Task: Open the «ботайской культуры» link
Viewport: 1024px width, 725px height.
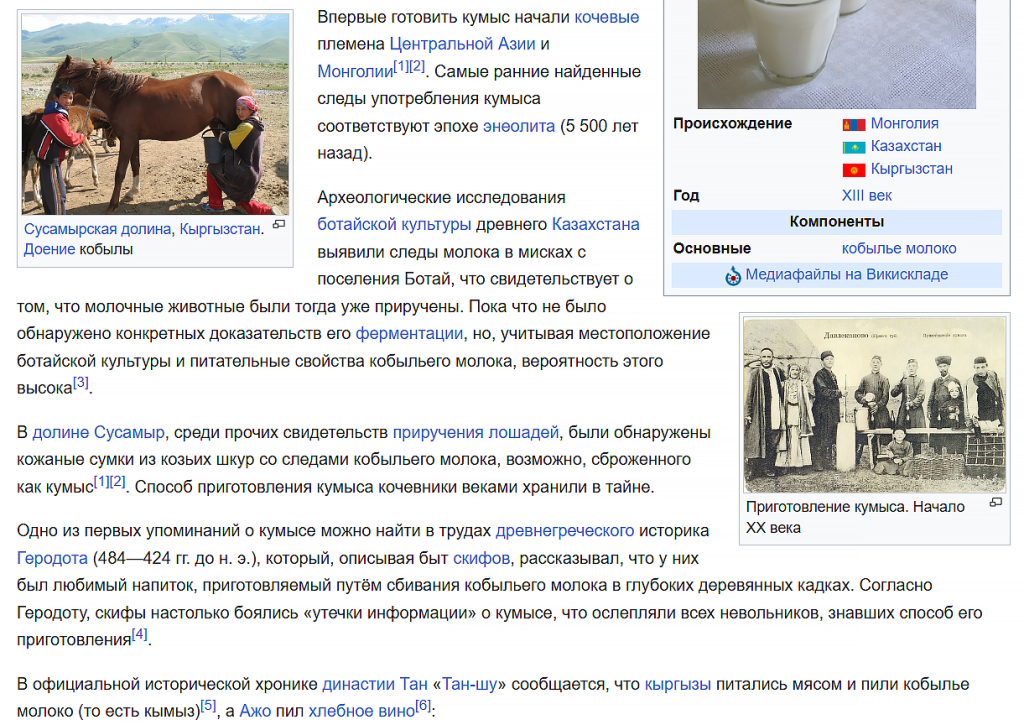Action: click(394, 224)
